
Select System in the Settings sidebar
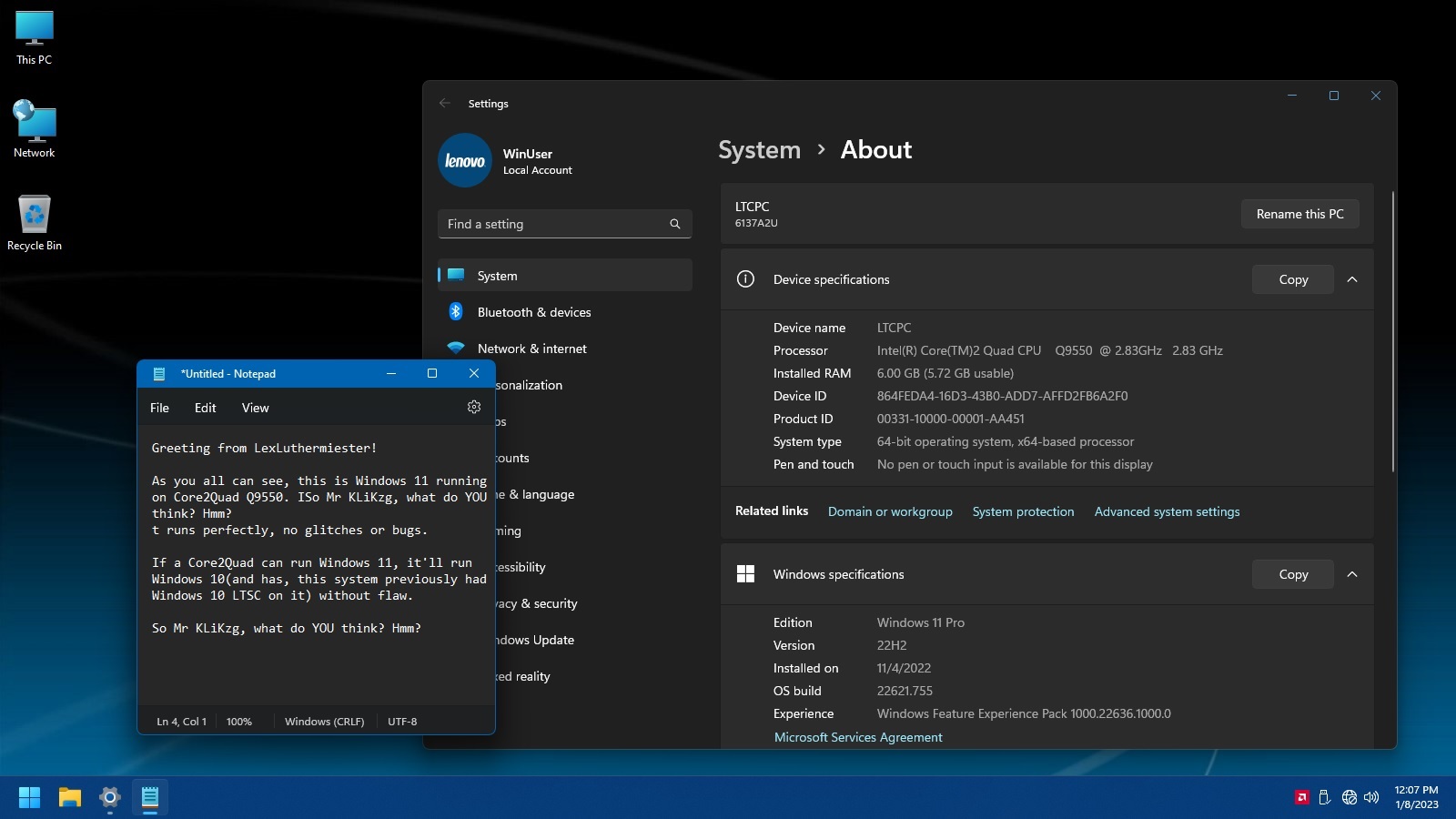pyautogui.click(x=565, y=275)
